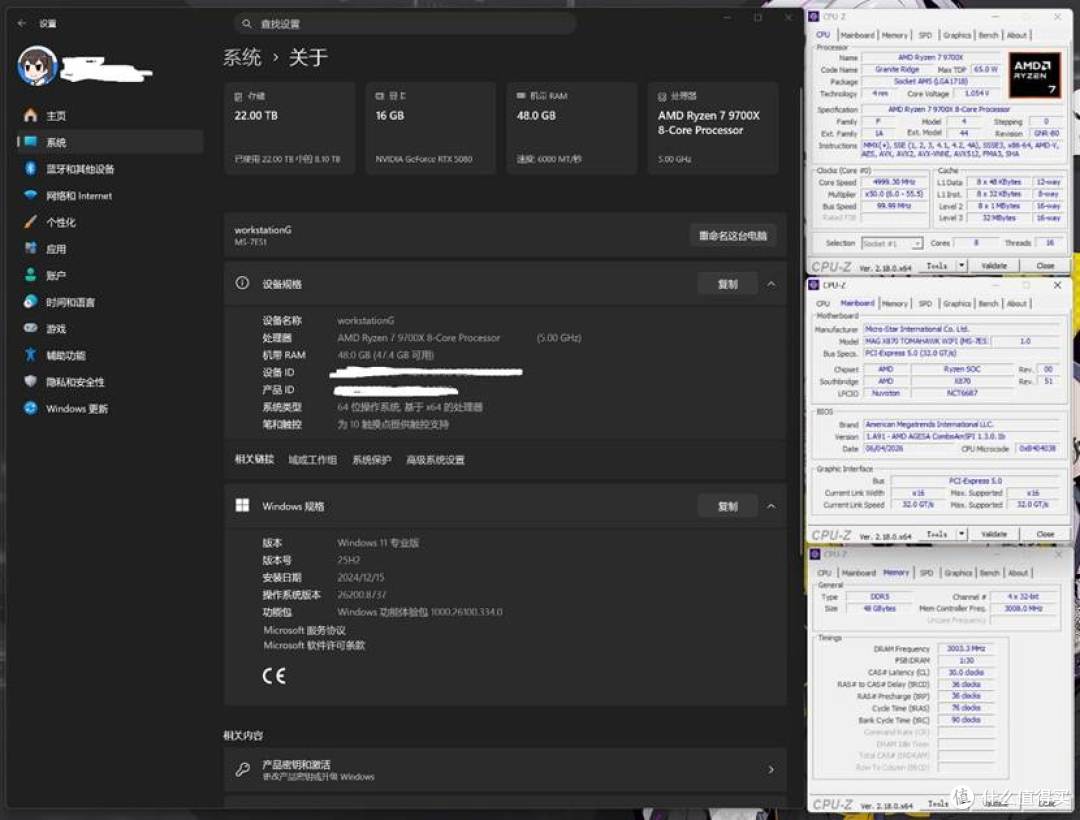Open 游戏 gamepad icon in sidebar
The width and height of the screenshot is (1080, 820).
(30, 328)
